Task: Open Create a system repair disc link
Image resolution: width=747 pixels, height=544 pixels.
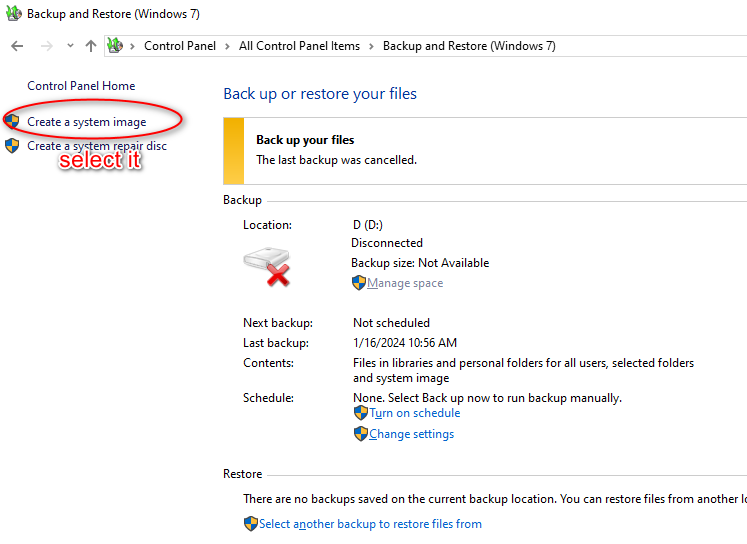Action: (97, 146)
